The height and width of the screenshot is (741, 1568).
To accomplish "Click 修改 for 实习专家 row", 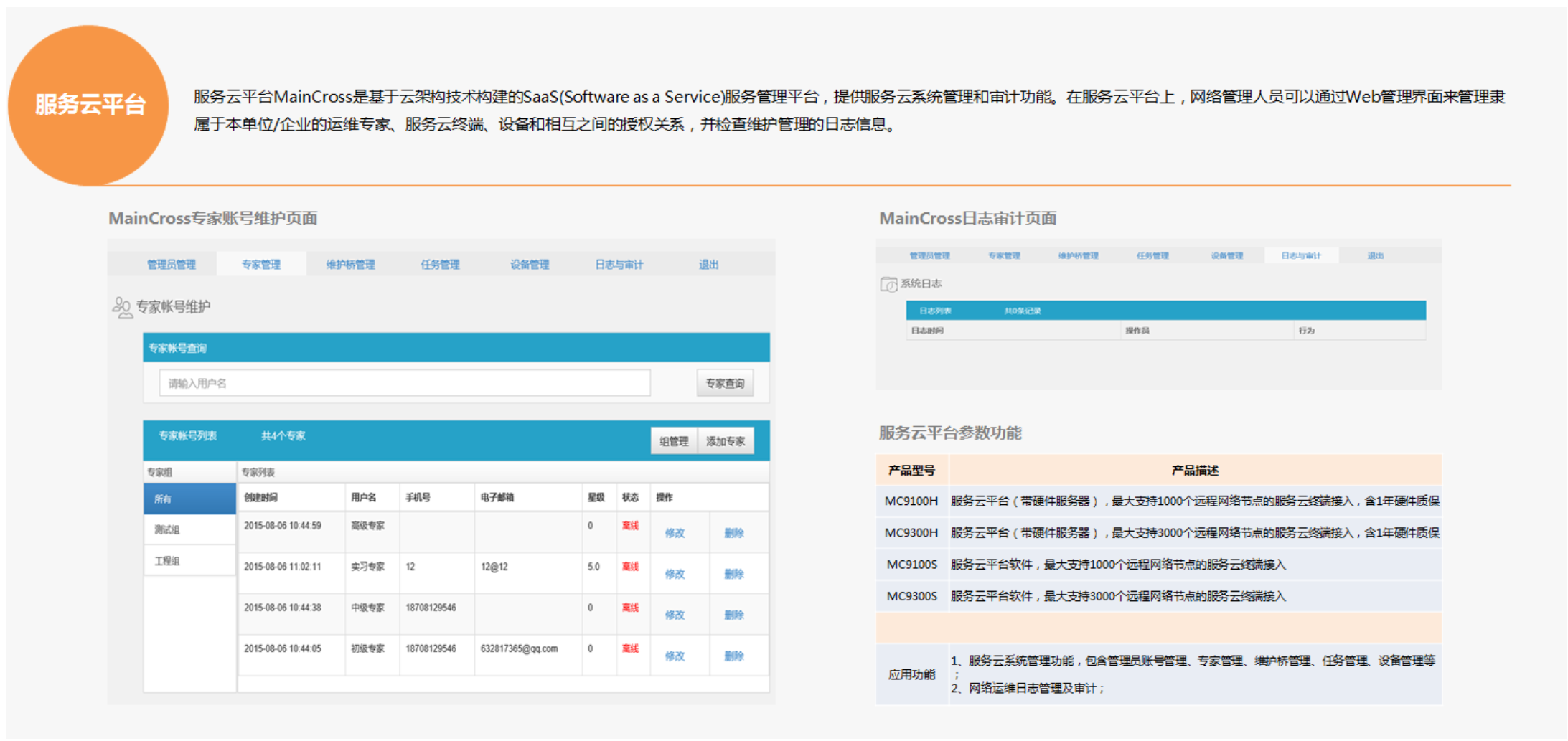I will pyautogui.click(x=675, y=574).
